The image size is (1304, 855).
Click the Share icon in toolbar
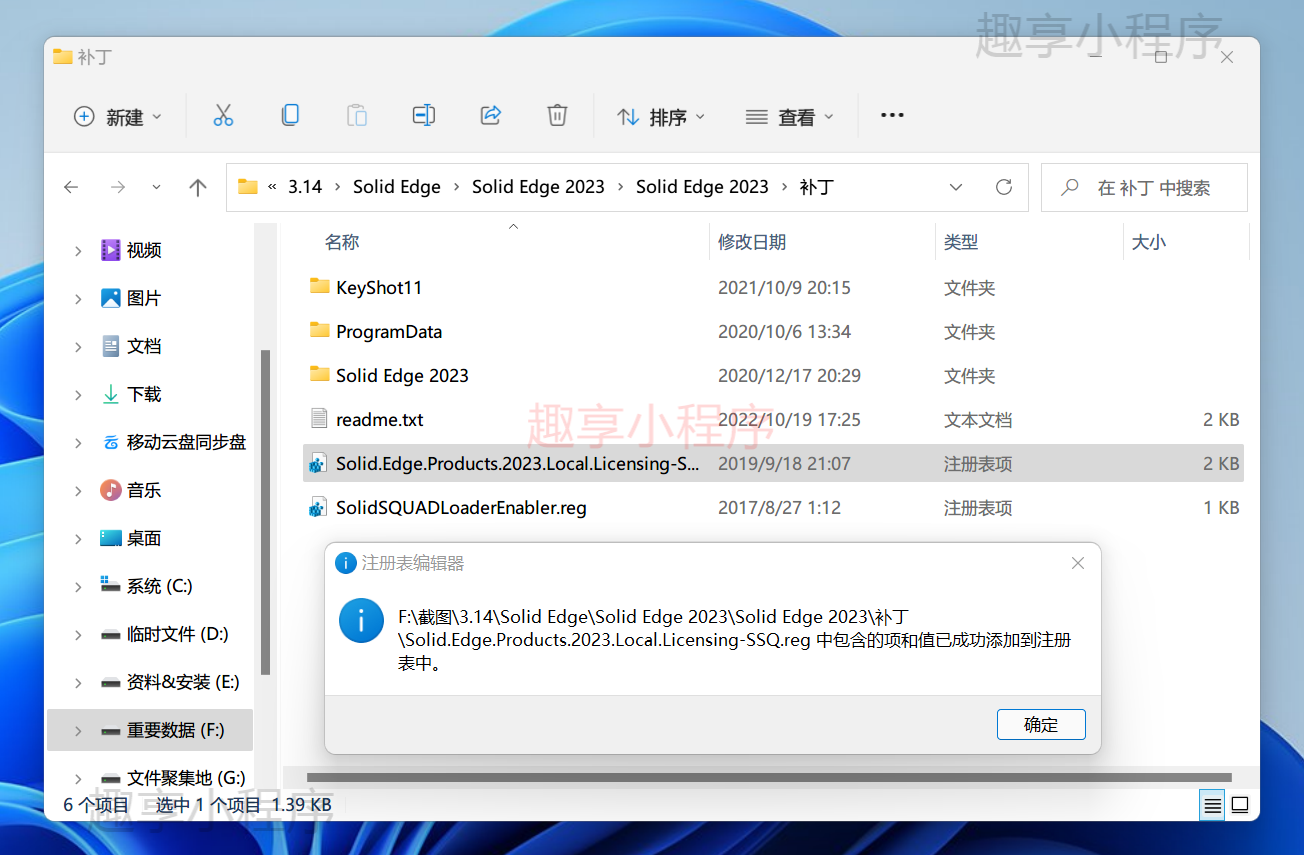(491, 116)
